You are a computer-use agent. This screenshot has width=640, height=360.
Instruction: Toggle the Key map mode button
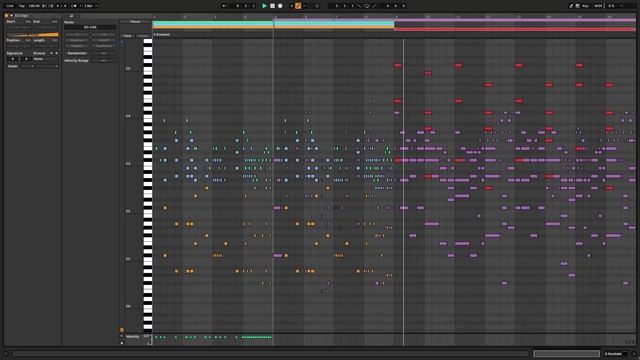click(585, 6)
